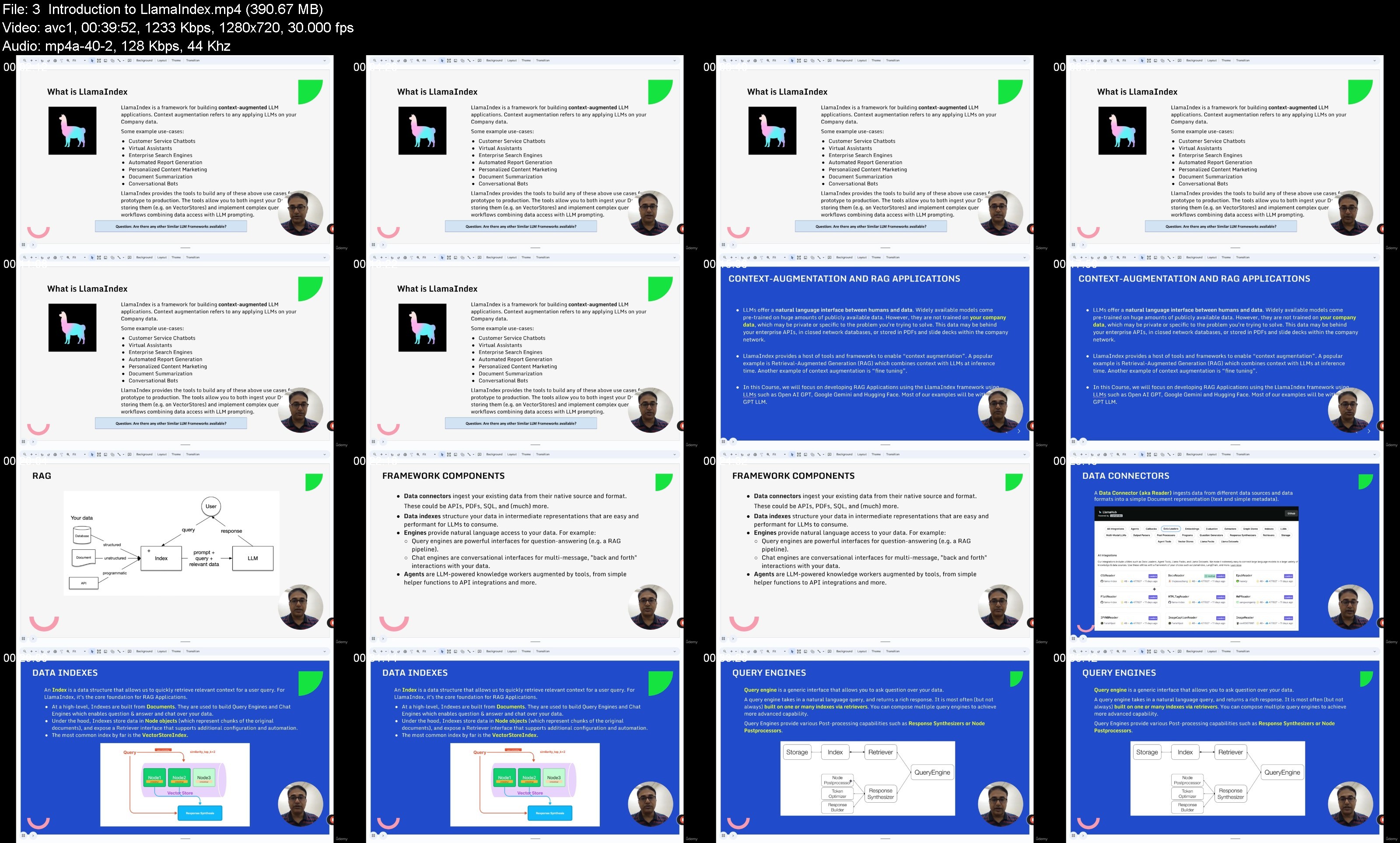This screenshot has width=1400, height=843.
Task: Open Fit zoom dropdown in RAG thumbnail
Action: coord(80,454)
